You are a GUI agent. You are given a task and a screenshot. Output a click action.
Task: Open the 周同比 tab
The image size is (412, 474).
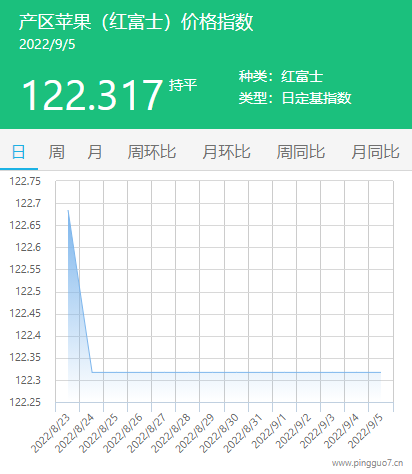[x=301, y=152]
